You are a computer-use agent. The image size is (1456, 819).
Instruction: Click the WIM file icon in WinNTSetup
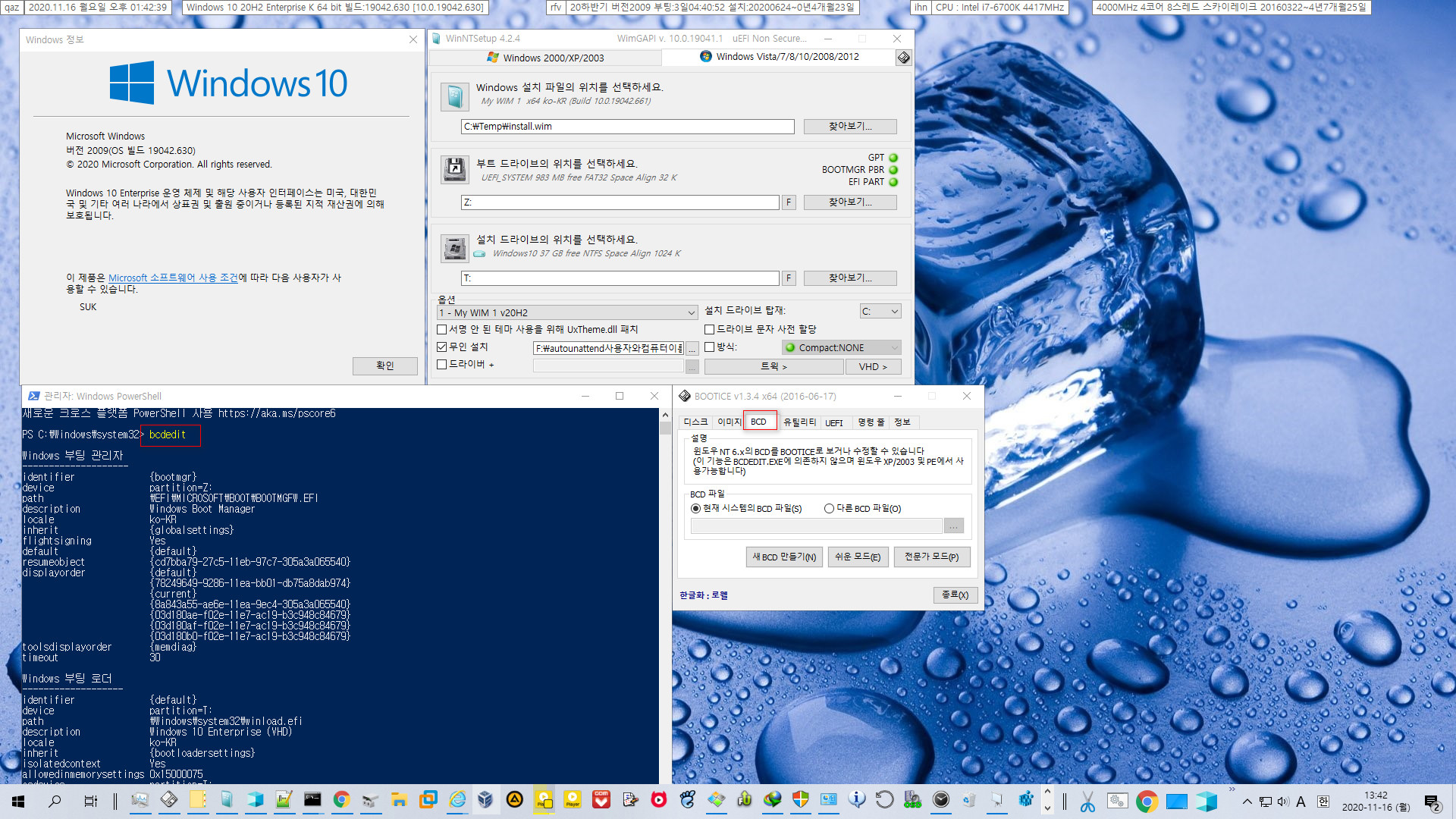454,96
